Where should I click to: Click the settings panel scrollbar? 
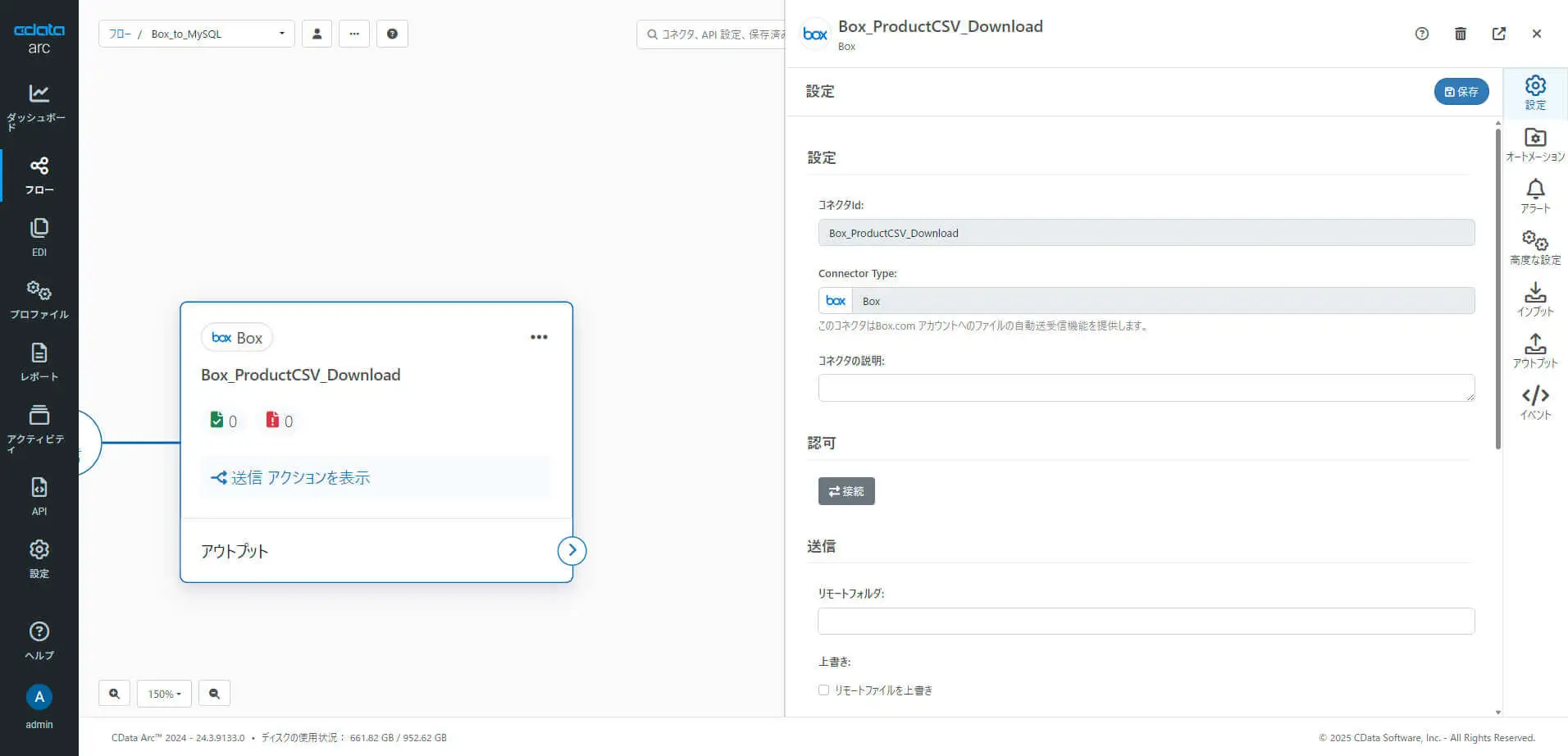(1498, 287)
